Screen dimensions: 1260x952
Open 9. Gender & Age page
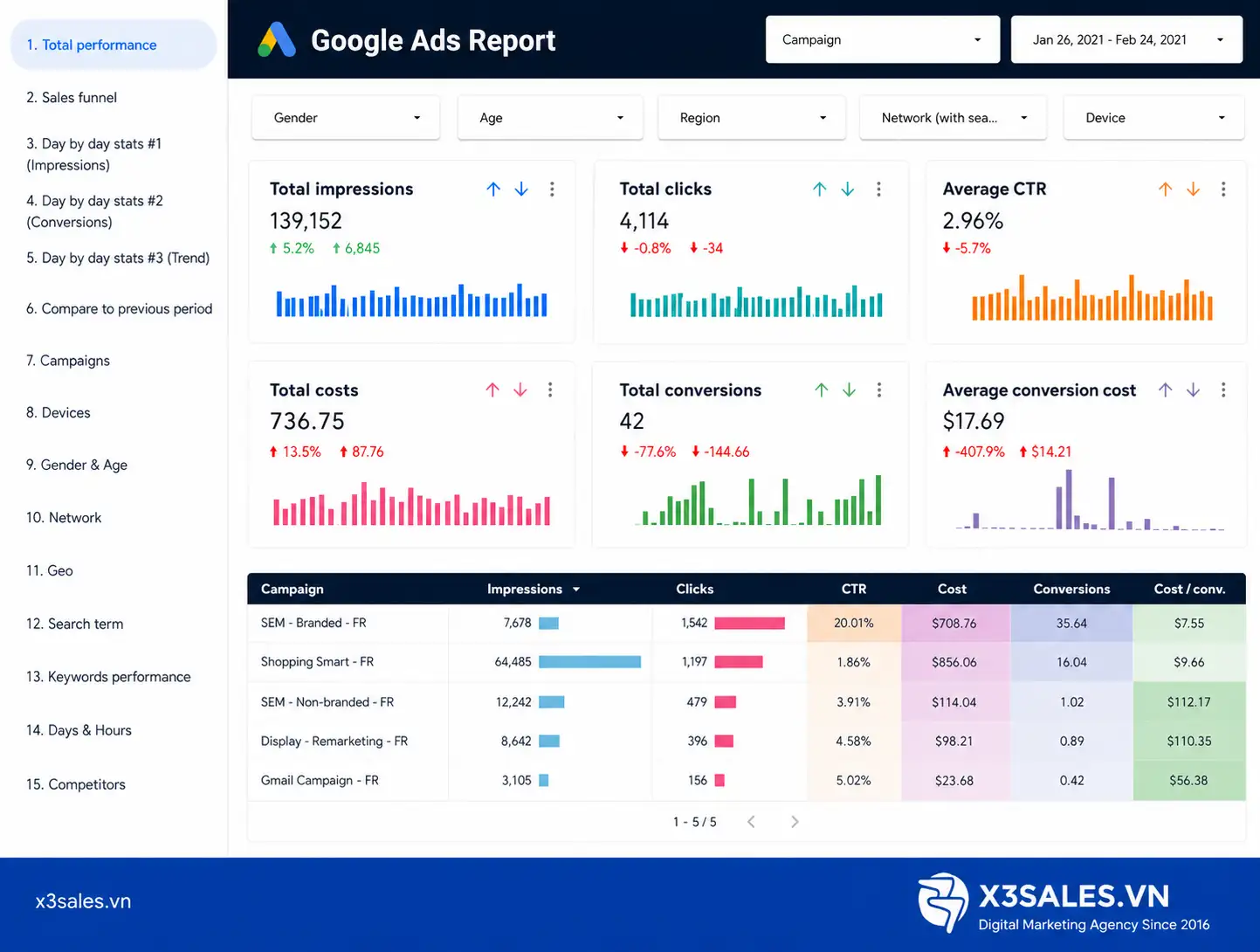pyautogui.click(x=77, y=465)
